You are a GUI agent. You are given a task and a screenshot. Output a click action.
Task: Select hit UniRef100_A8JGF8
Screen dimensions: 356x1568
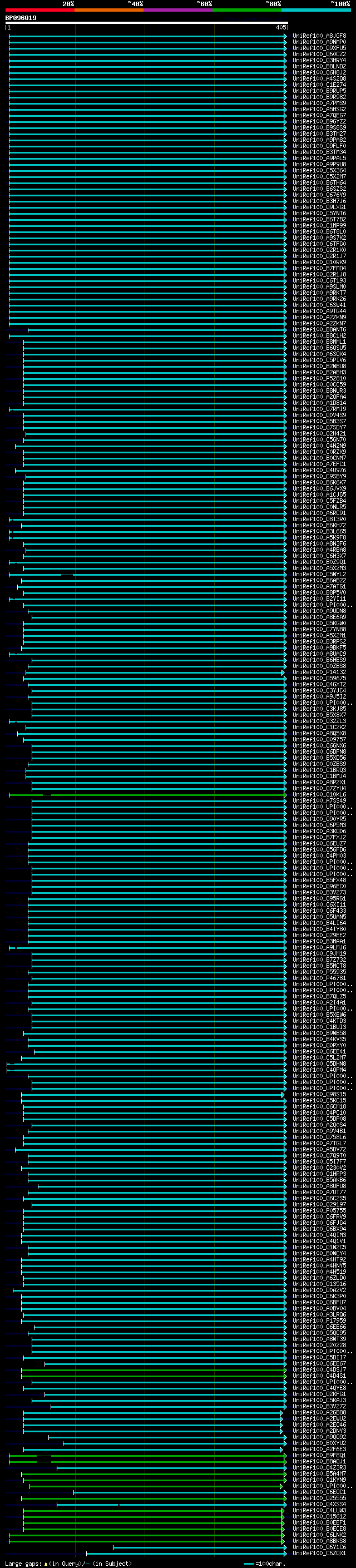click(x=319, y=36)
